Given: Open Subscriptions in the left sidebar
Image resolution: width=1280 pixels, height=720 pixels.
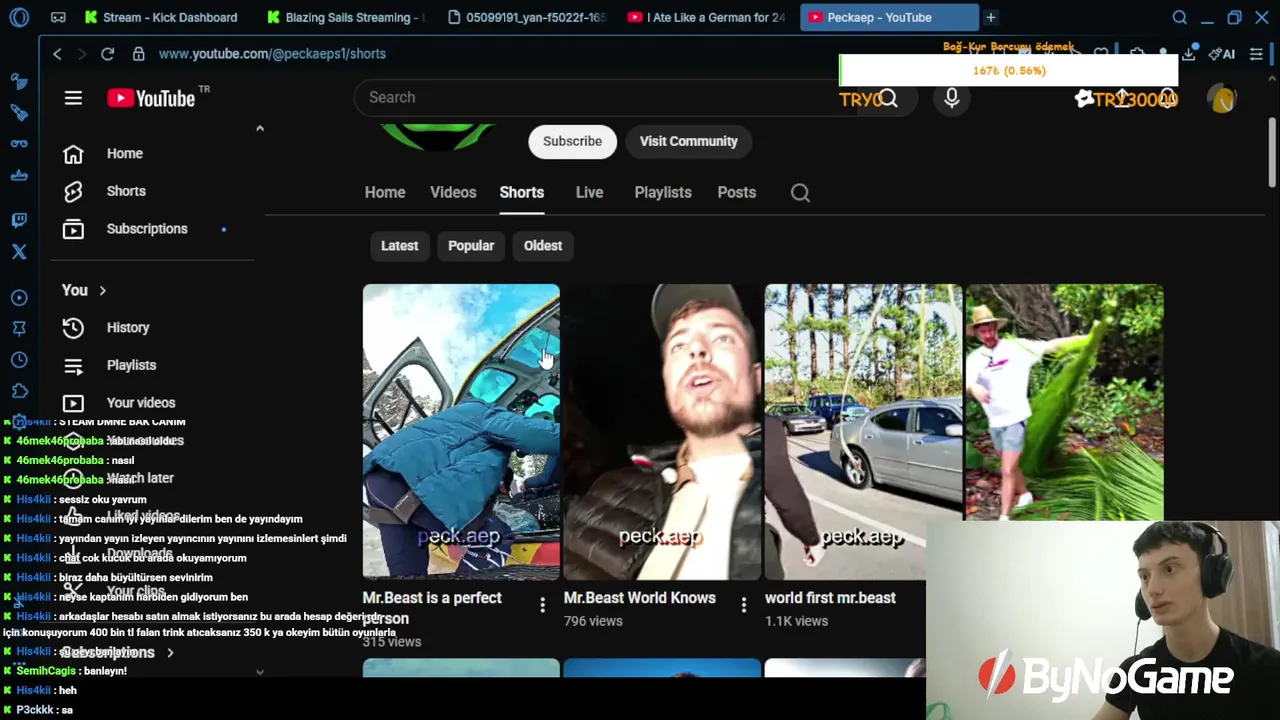Looking at the screenshot, I should point(147,229).
